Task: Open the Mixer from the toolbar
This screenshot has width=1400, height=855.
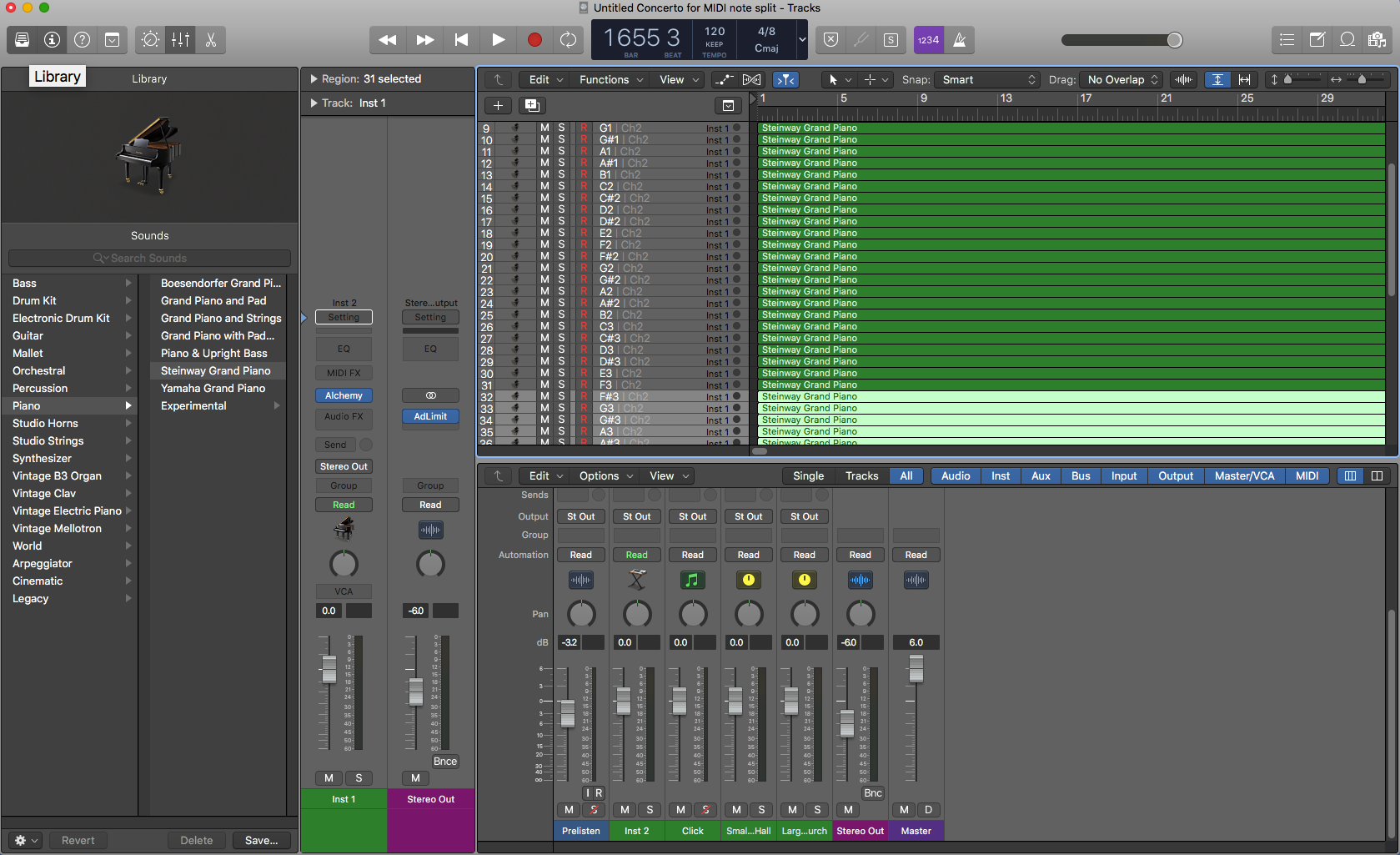Action: coord(180,39)
